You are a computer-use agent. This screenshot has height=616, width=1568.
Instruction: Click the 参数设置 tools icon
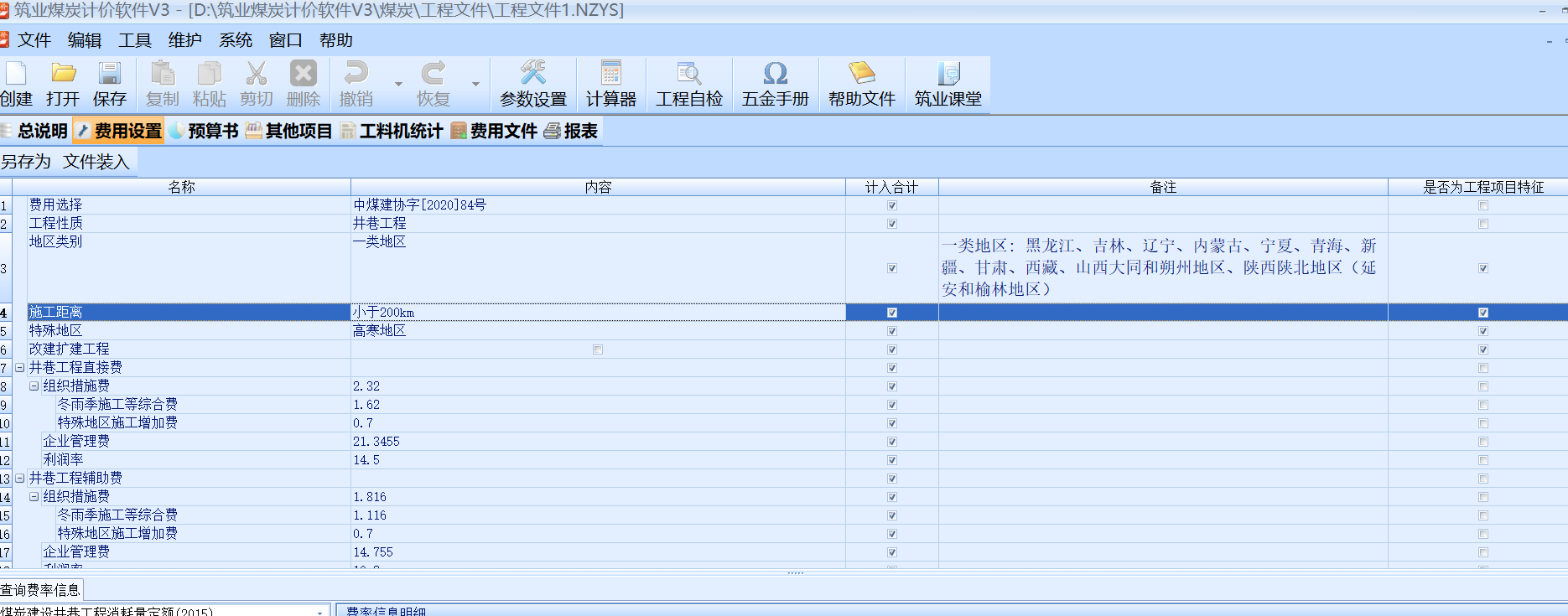click(x=533, y=75)
